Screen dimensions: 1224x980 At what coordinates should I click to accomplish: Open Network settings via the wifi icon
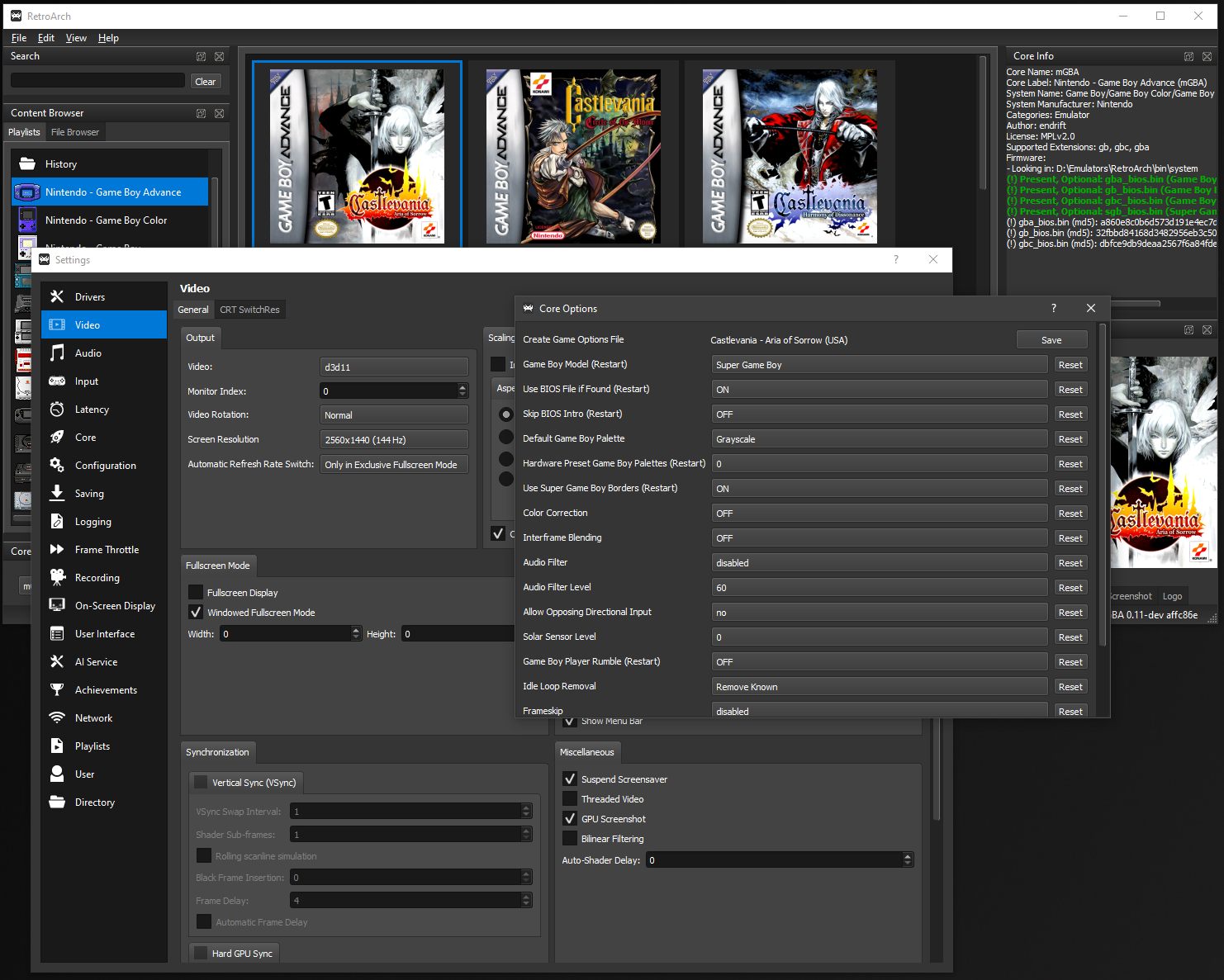point(57,717)
